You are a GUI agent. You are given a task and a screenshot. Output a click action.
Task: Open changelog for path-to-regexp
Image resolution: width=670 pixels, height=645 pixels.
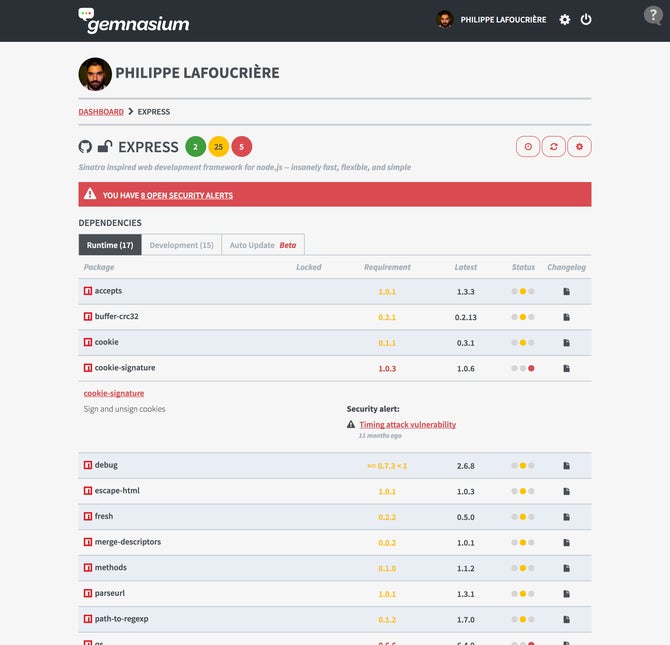pos(566,619)
